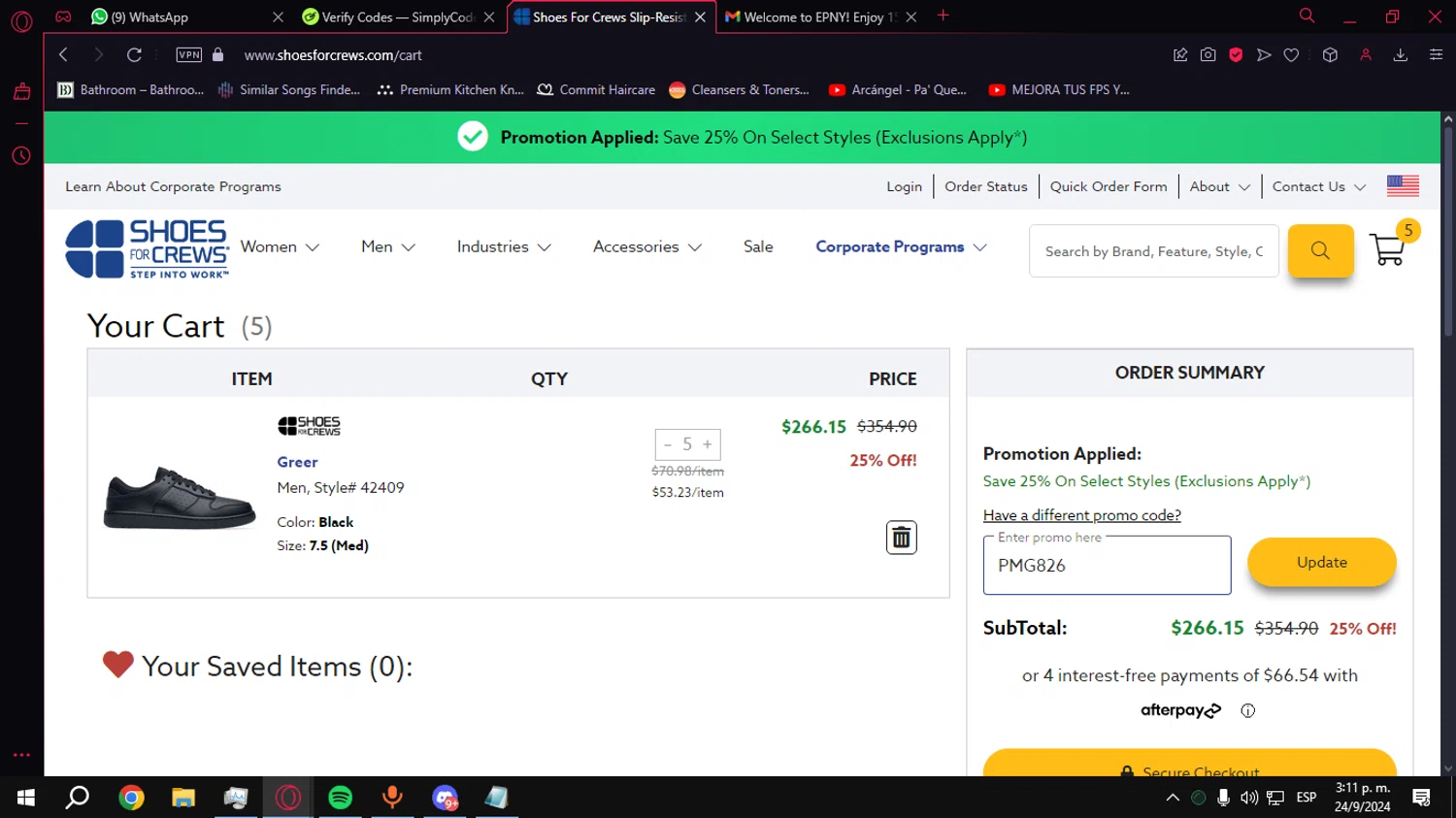Toggle the VPN badge in address bar

pyautogui.click(x=189, y=54)
